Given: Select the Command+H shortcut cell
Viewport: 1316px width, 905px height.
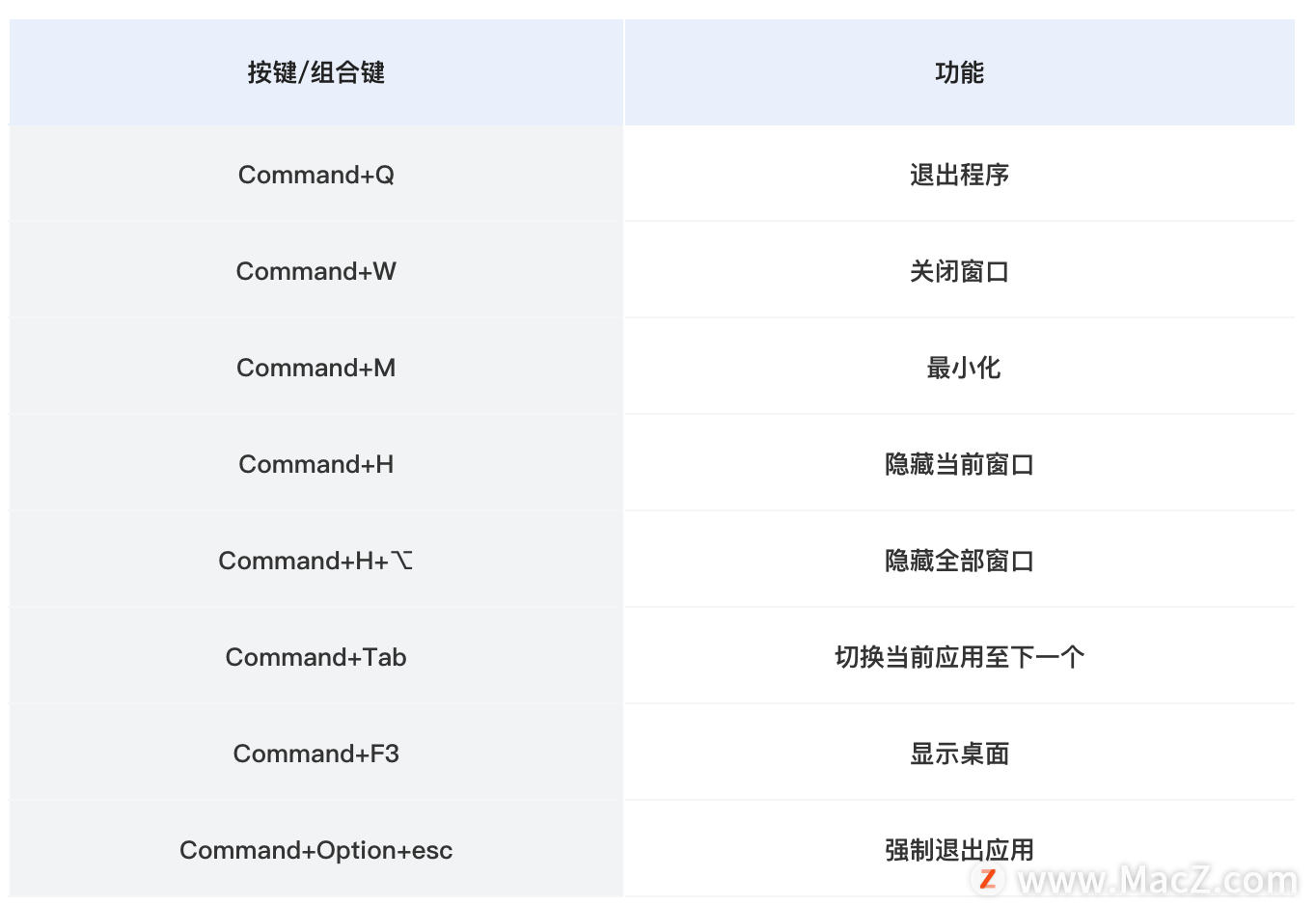Looking at the screenshot, I should click(x=316, y=464).
